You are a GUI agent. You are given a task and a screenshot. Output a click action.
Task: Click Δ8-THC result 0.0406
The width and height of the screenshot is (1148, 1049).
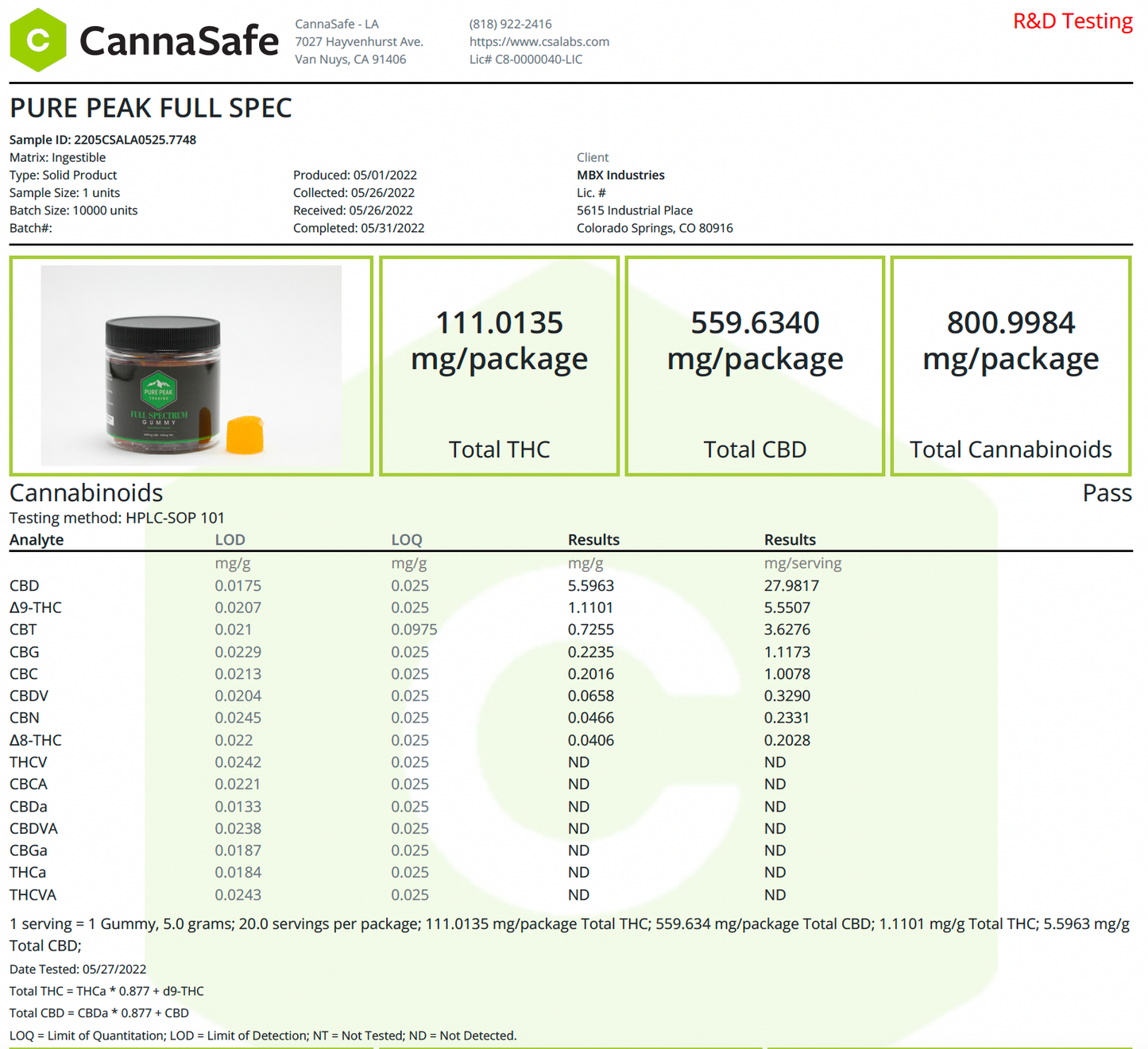pyautogui.click(x=590, y=740)
